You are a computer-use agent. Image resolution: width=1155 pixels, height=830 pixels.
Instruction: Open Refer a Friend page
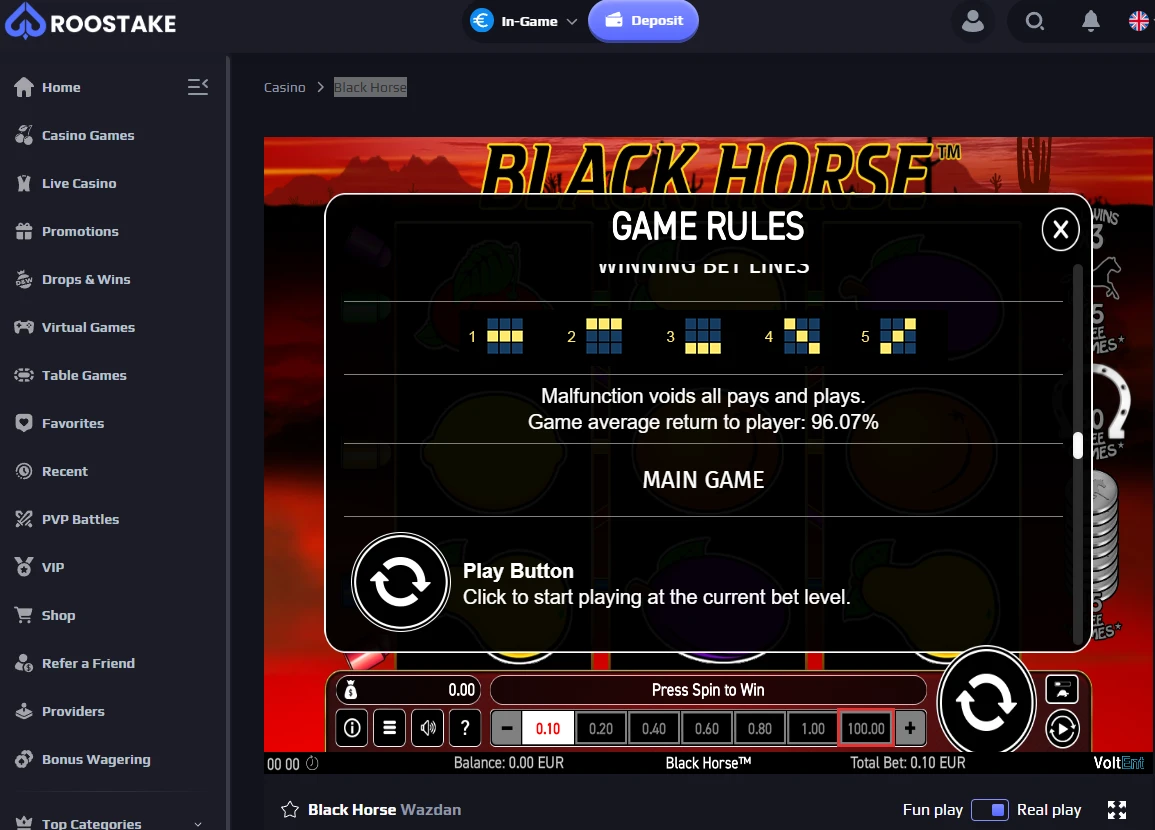tap(88, 663)
